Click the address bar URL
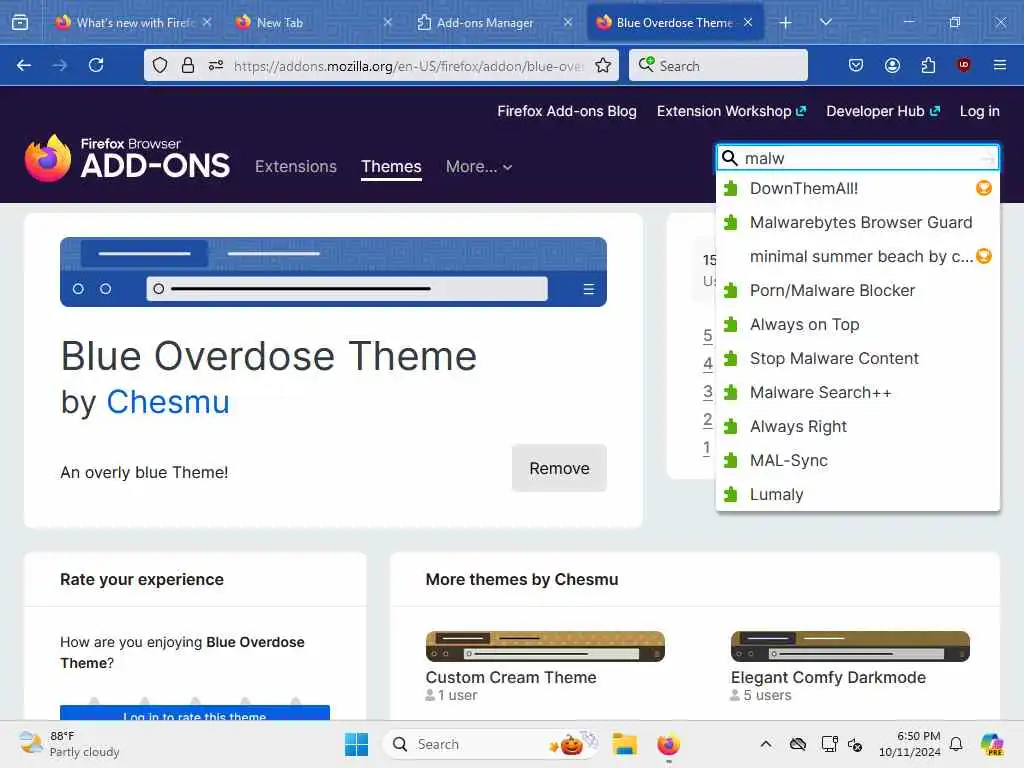This screenshot has width=1024, height=768. 409,66
